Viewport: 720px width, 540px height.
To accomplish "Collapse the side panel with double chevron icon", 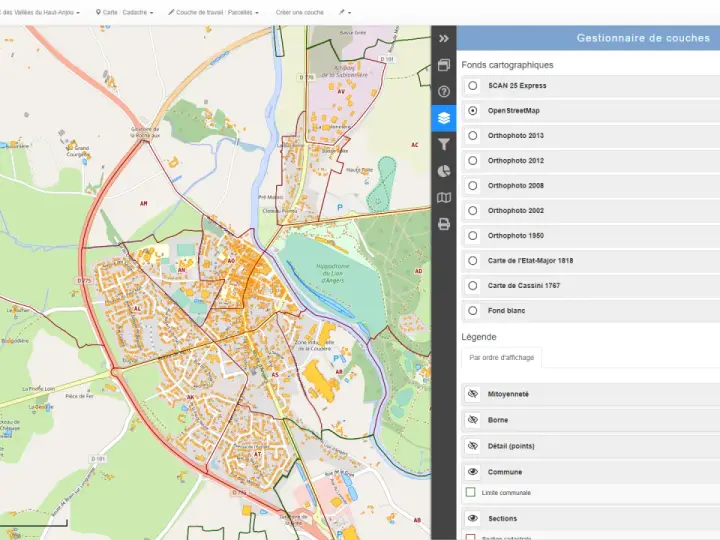I will point(444,39).
